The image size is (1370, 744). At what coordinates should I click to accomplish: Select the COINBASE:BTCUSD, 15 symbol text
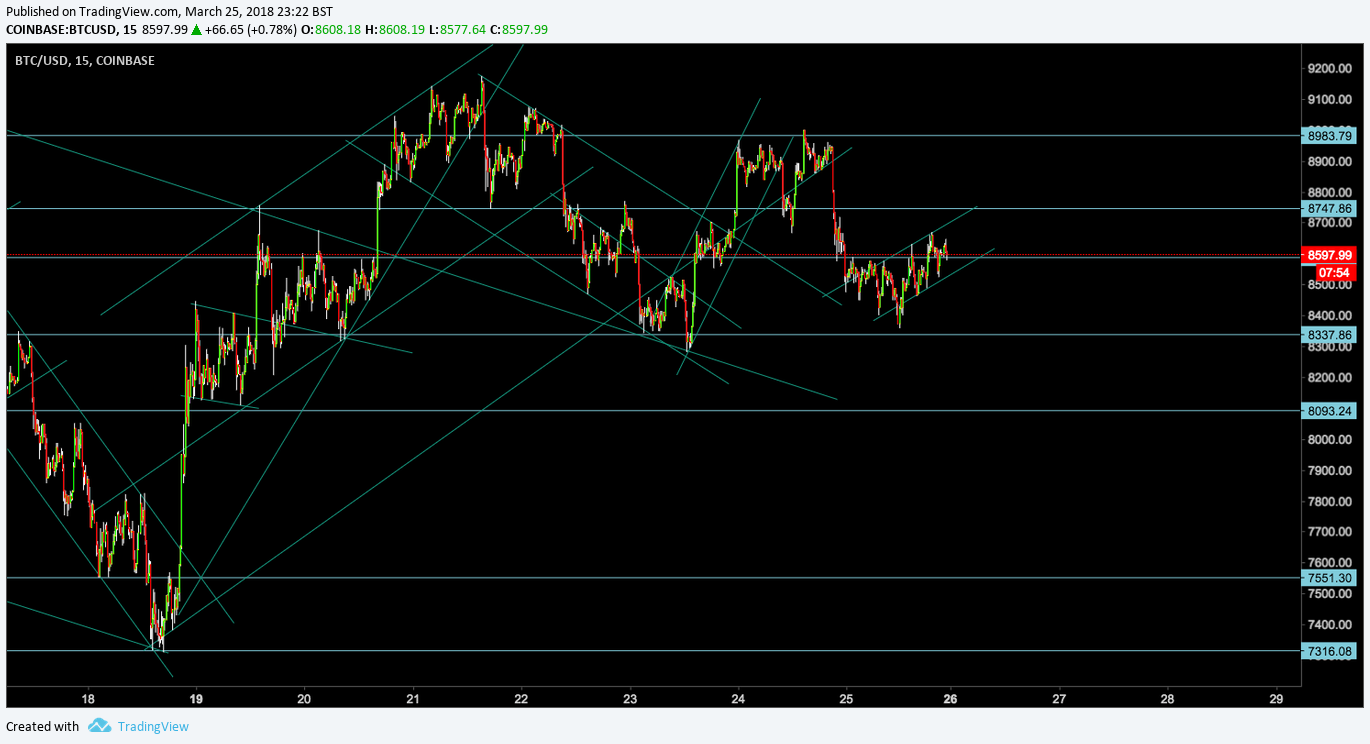coord(71,29)
